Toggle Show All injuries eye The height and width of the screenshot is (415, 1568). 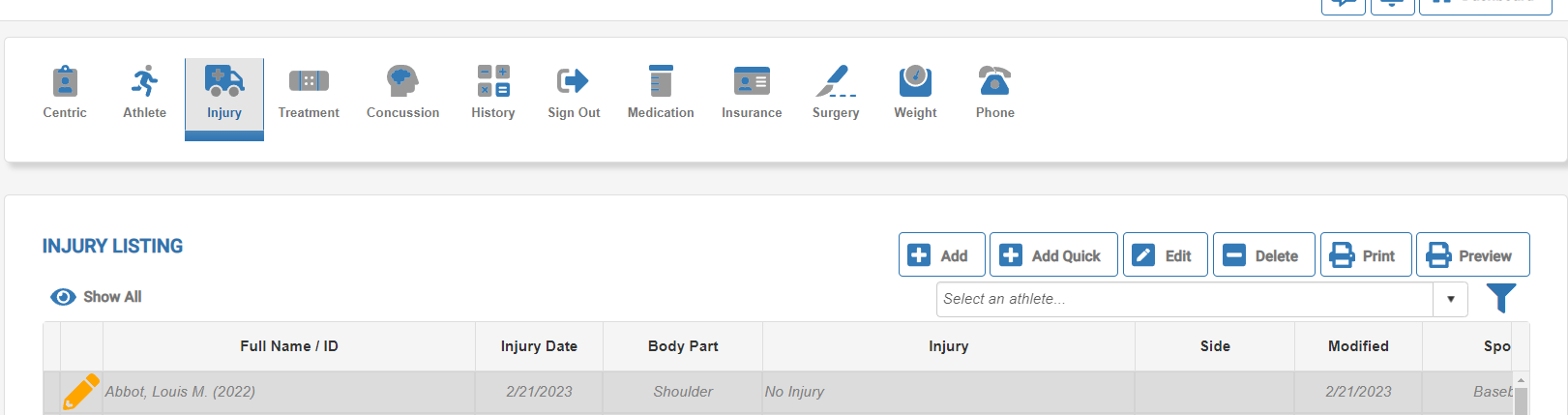[64, 297]
